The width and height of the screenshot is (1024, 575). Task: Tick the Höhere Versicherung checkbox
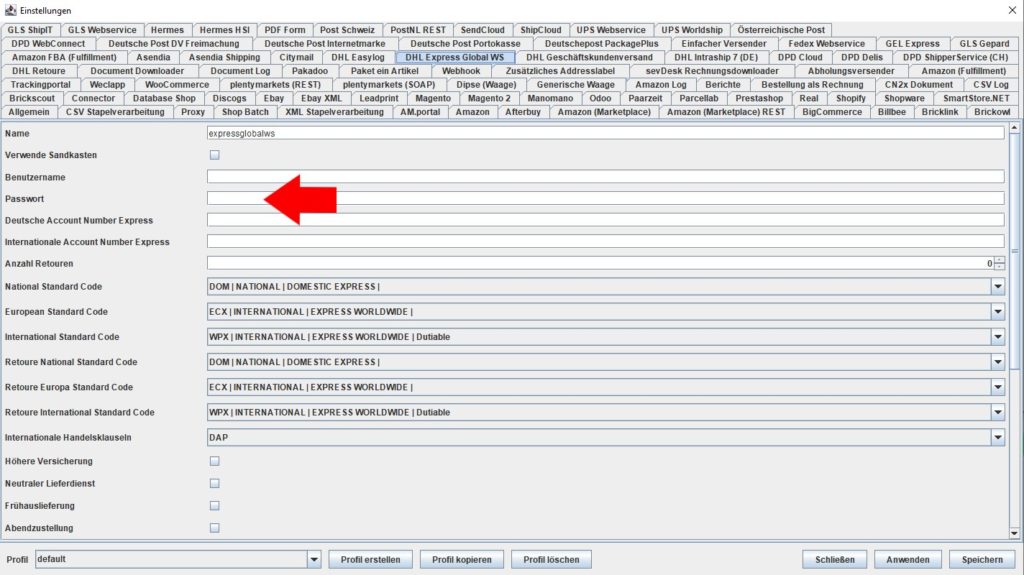coord(214,461)
